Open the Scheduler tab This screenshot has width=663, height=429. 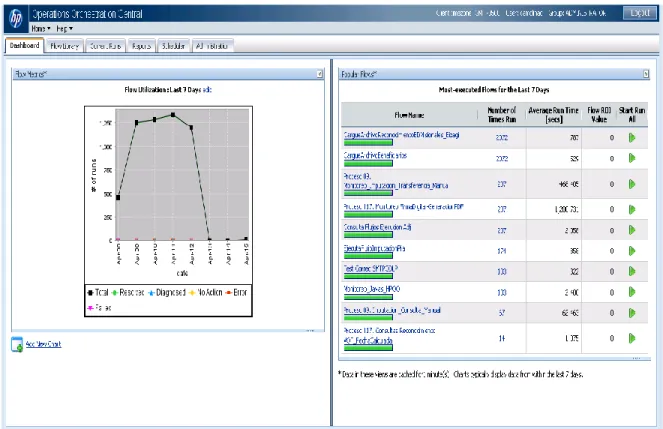(173, 46)
